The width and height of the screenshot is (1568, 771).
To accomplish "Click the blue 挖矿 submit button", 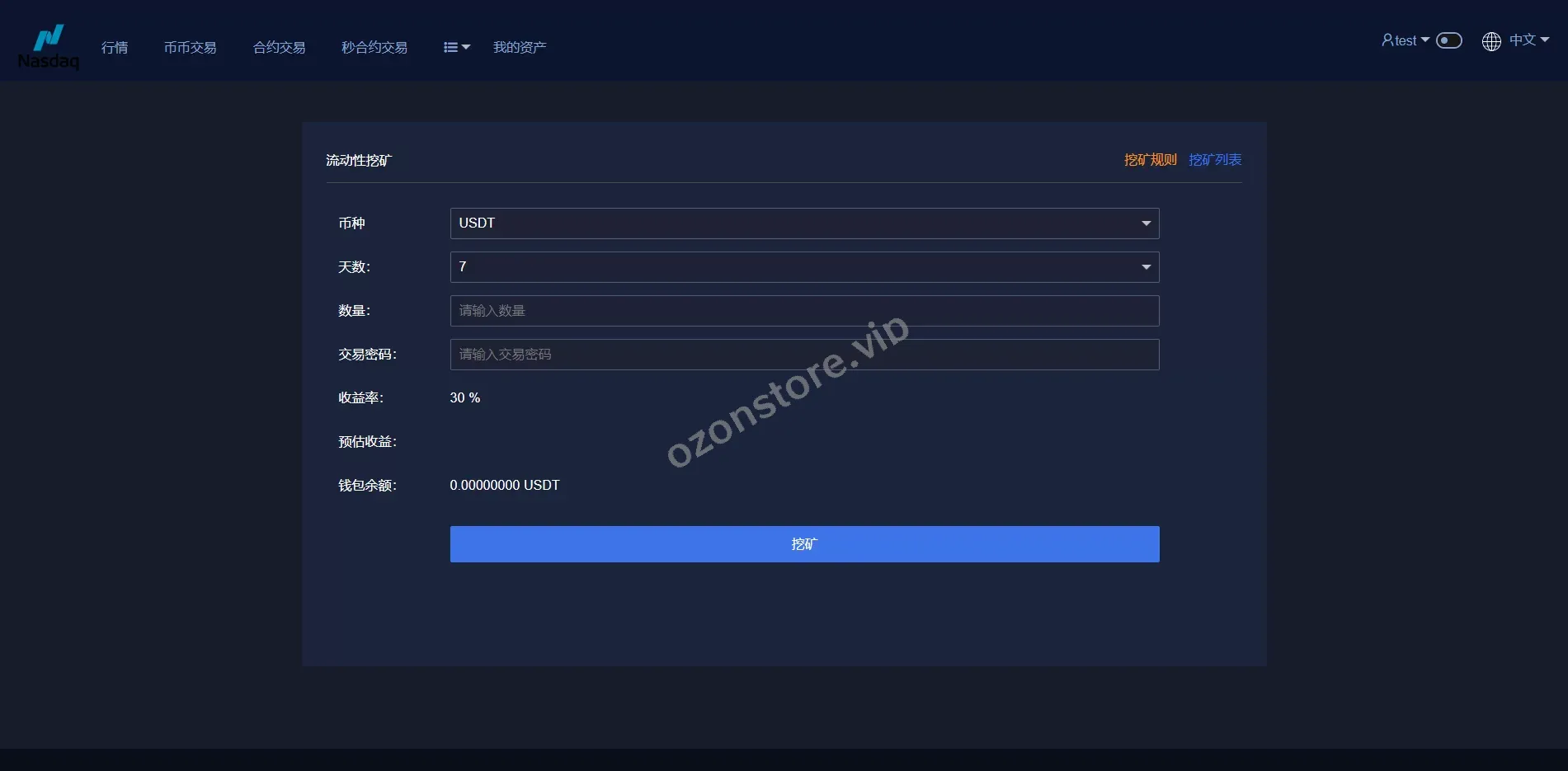I will pyautogui.click(x=804, y=544).
